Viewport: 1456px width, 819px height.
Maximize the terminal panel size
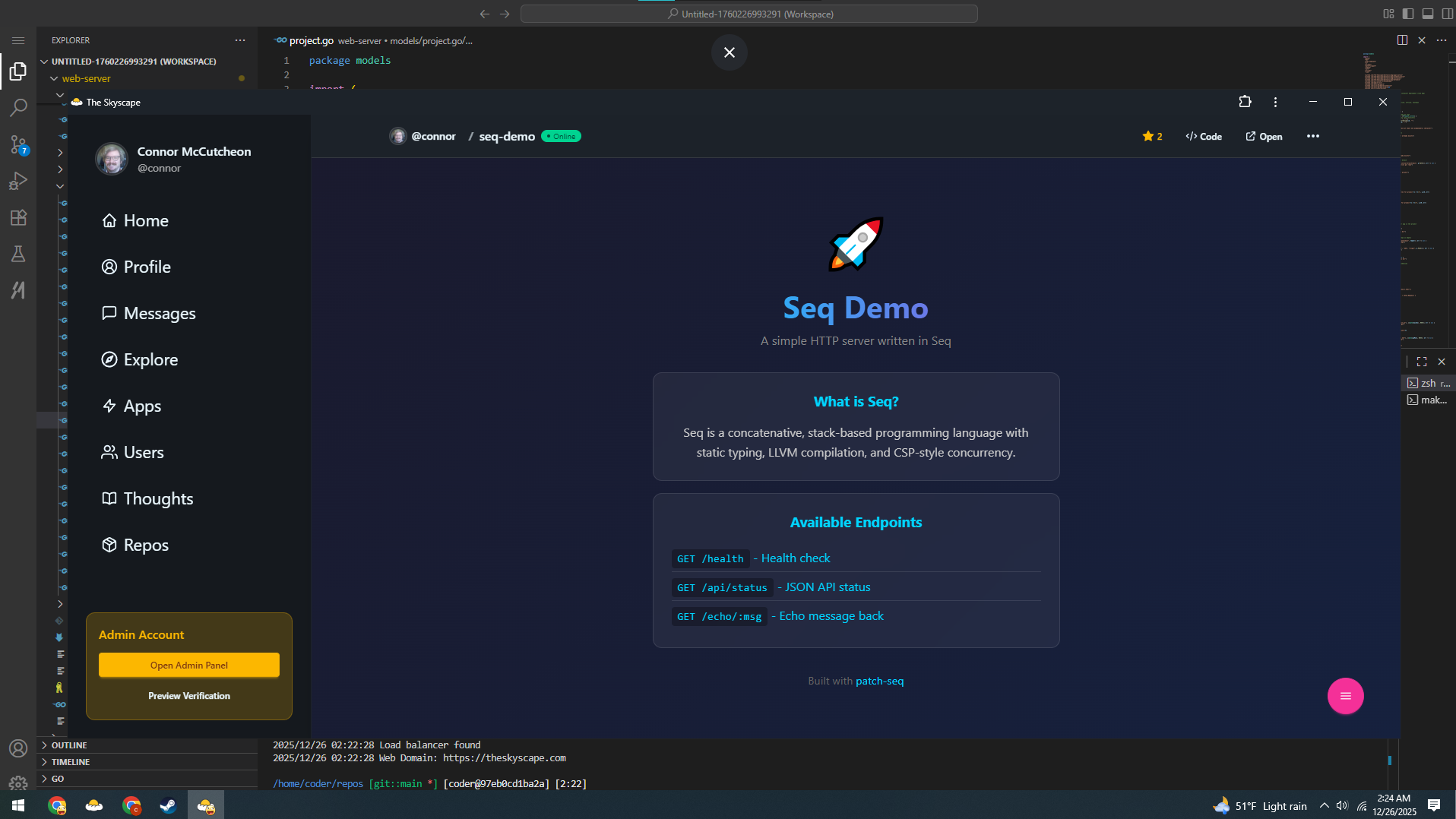pyautogui.click(x=1422, y=362)
